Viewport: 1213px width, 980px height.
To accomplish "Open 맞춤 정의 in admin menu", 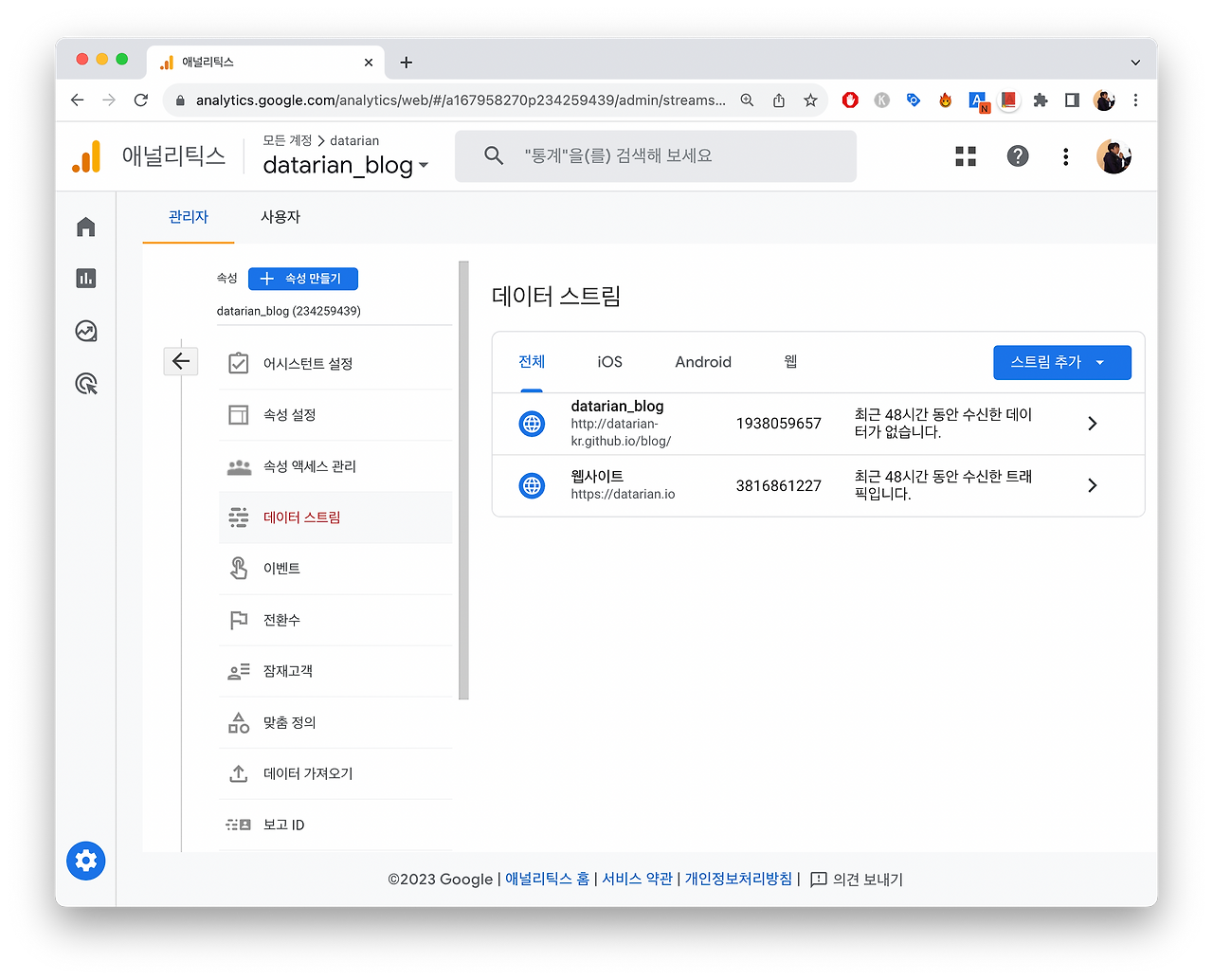I will [335, 722].
